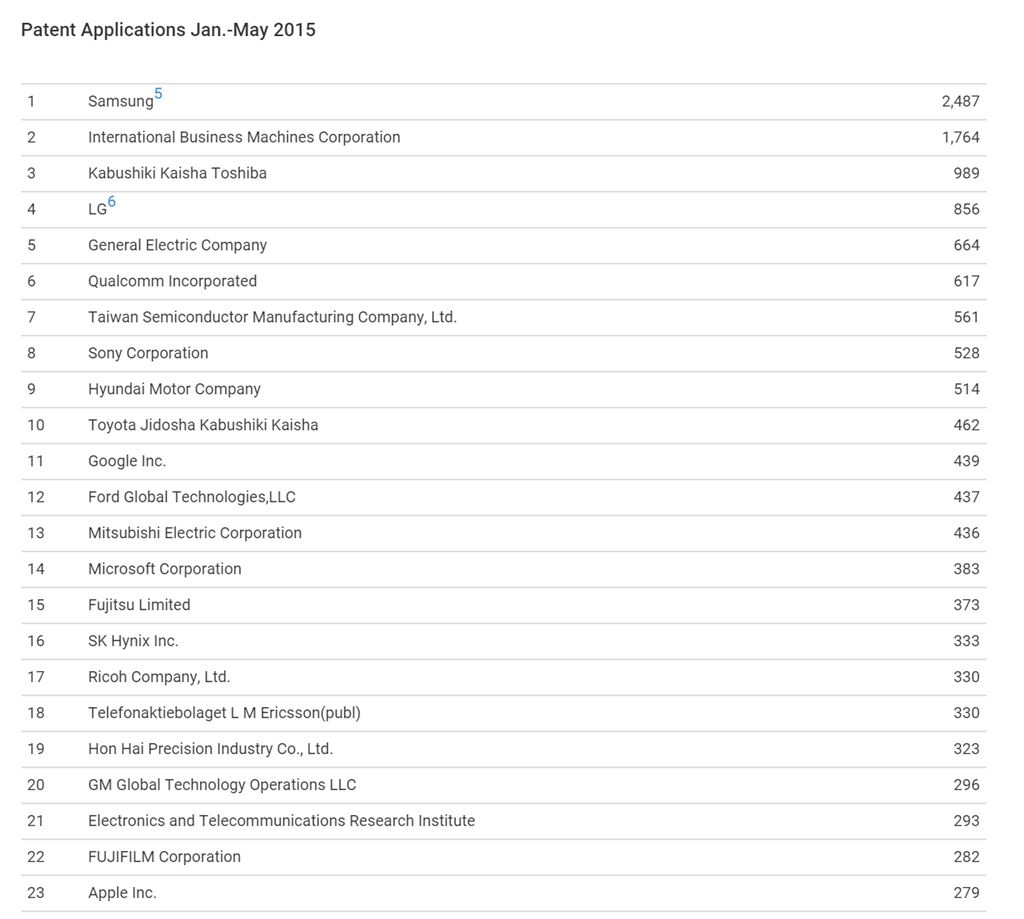This screenshot has width=1024, height=919.
Task: Click on 'FUJIFILM Corporation'
Action: (x=165, y=856)
